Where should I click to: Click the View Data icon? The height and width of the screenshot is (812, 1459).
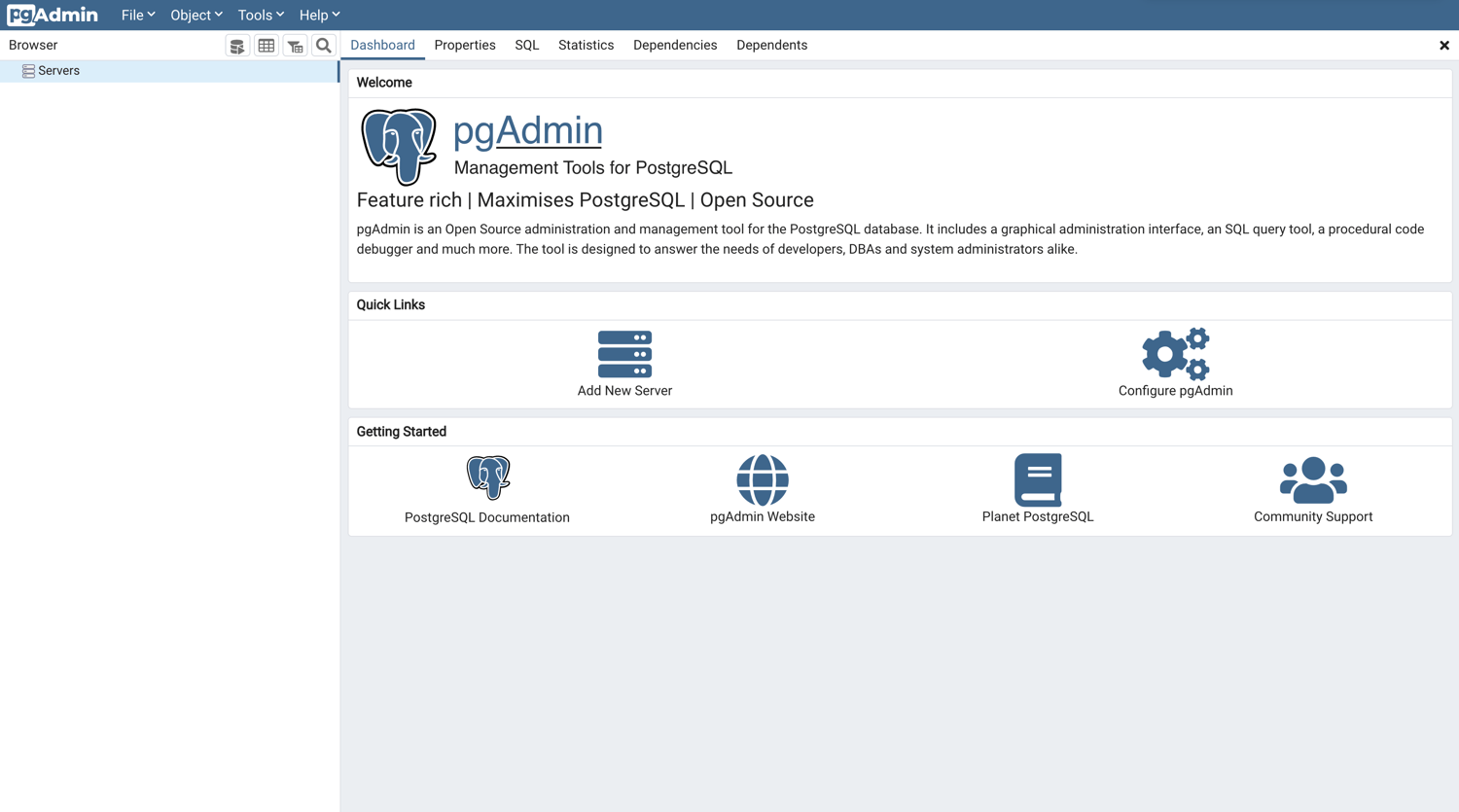pos(267,45)
